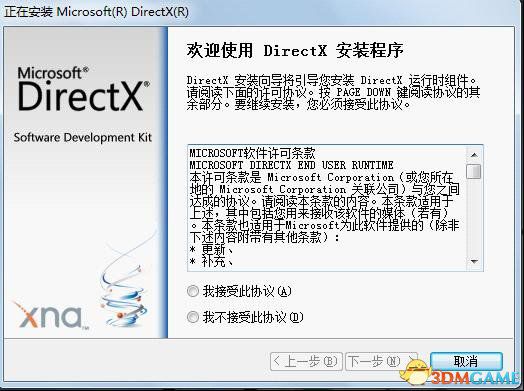Screen dimensions: 524x391
Task: Click the "欢迎使用 DirectX 安装程序" heading
Action: pos(295,51)
